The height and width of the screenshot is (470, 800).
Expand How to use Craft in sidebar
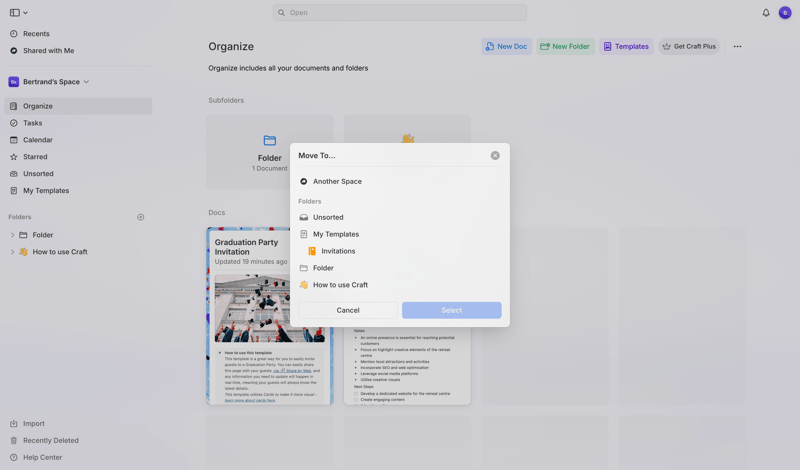12,252
